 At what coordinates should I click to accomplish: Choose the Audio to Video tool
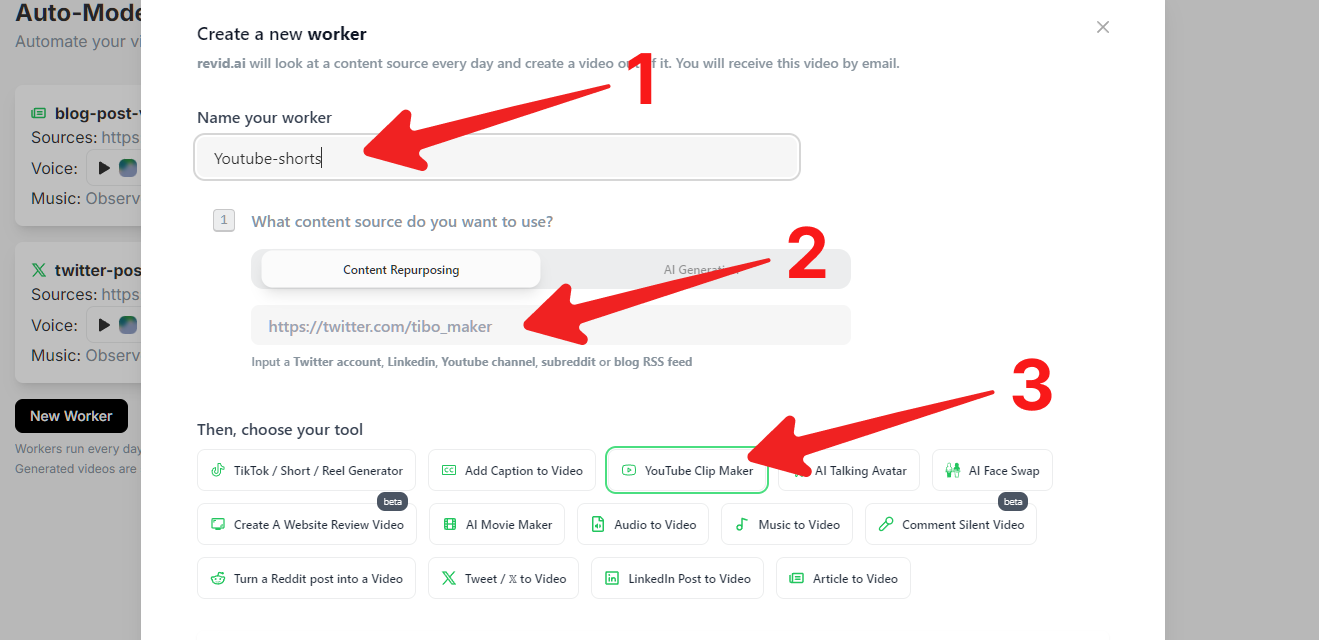[643, 524]
